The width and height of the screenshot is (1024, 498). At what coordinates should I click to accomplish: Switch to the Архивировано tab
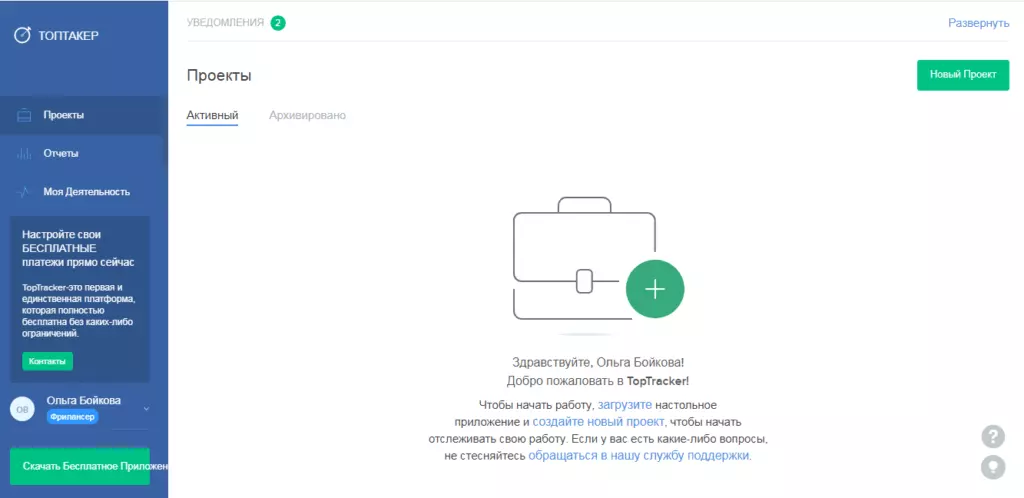click(308, 116)
